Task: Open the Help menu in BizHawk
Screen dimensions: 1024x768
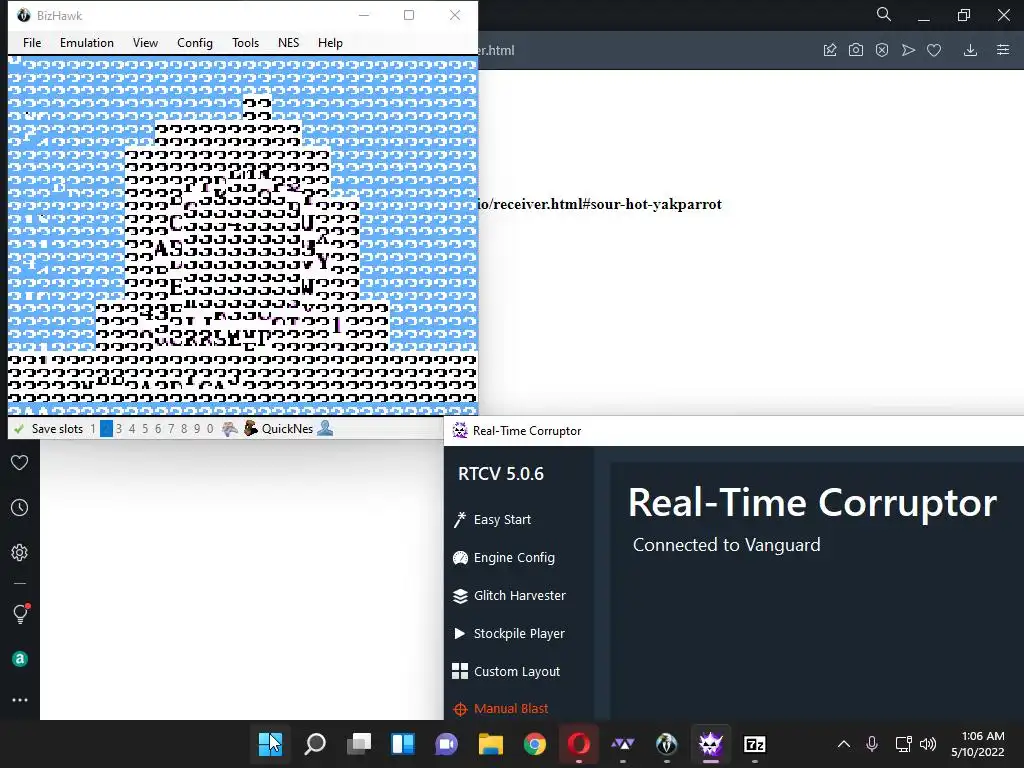Action: tap(330, 42)
